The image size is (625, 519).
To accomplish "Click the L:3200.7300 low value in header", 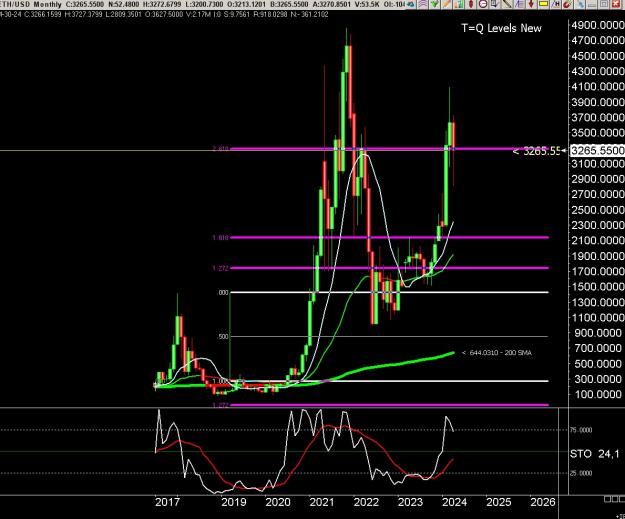I will tap(205, 4).
